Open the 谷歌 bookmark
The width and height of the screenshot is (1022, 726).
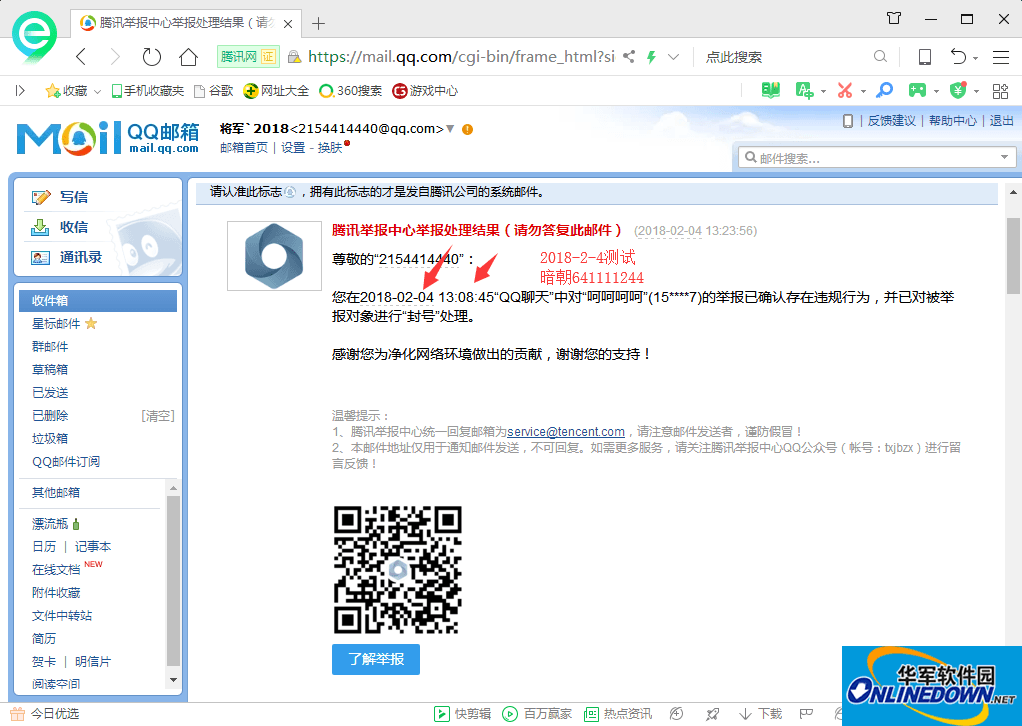(x=214, y=91)
